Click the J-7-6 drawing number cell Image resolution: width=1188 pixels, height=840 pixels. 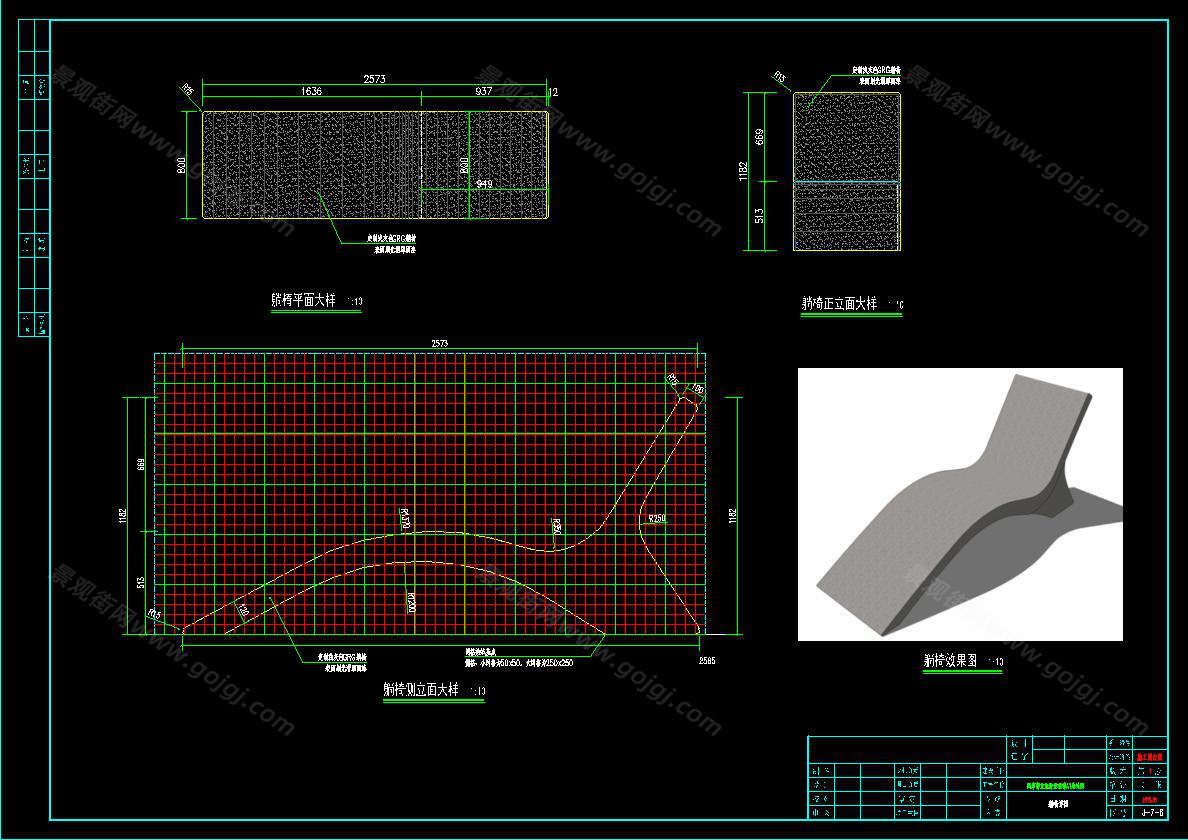coord(1151,813)
